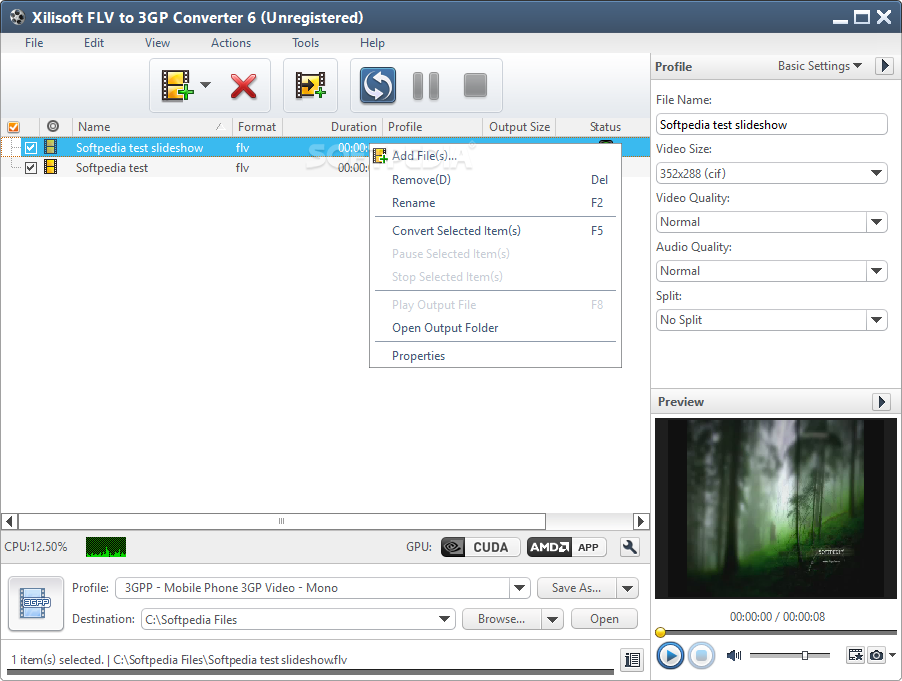Image resolution: width=902 pixels, height=681 pixels.
Task: Click the film icon of Softpedia test slideshow
Action: coord(51,147)
